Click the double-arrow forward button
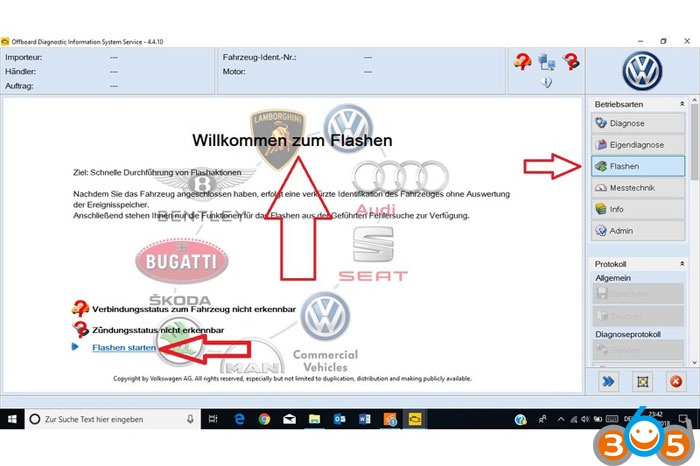 (x=608, y=381)
